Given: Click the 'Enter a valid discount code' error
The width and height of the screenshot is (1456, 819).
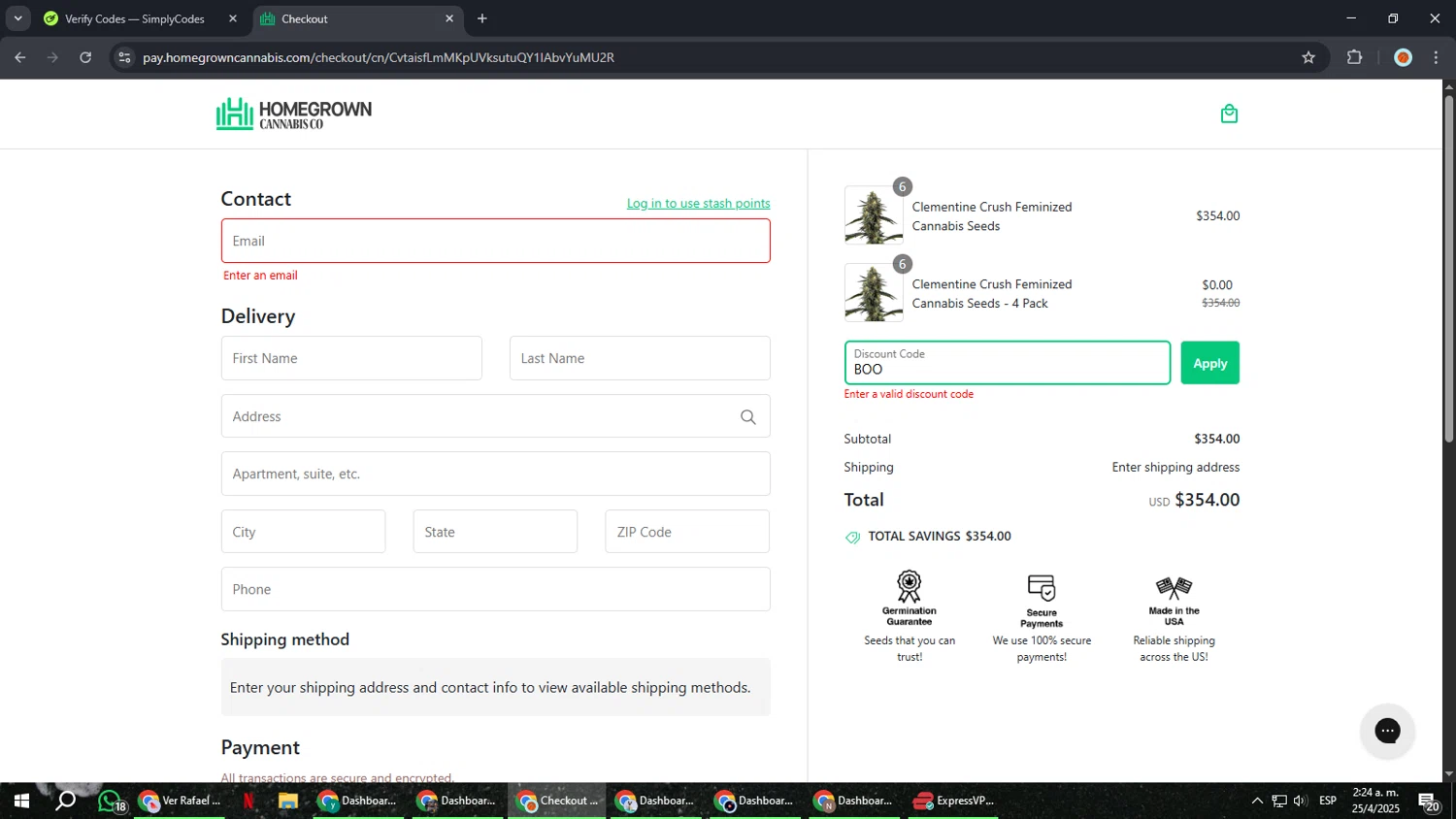Looking at the screenshot, I should pos(909,394).
